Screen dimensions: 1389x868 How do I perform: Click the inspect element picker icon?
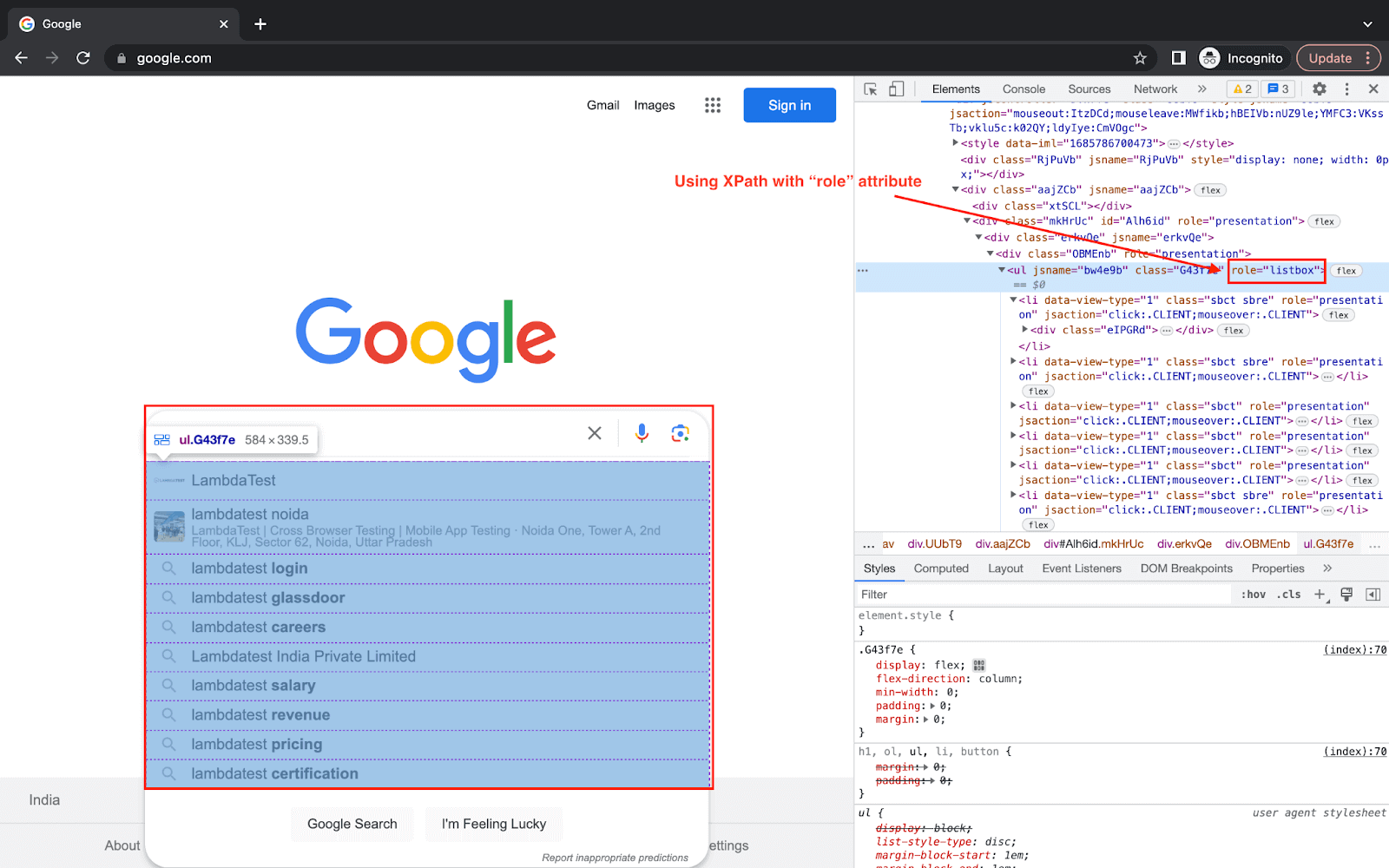[x=871, y=89]
